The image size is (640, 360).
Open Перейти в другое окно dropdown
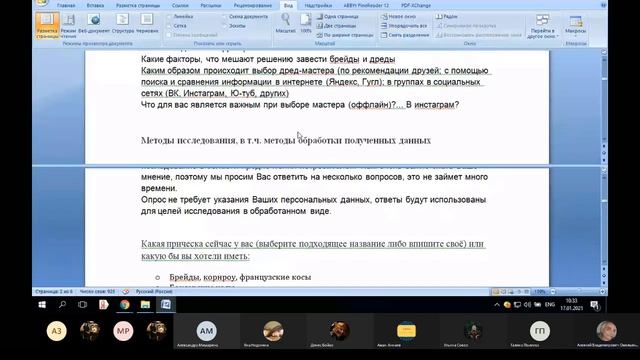click(542, 26)
